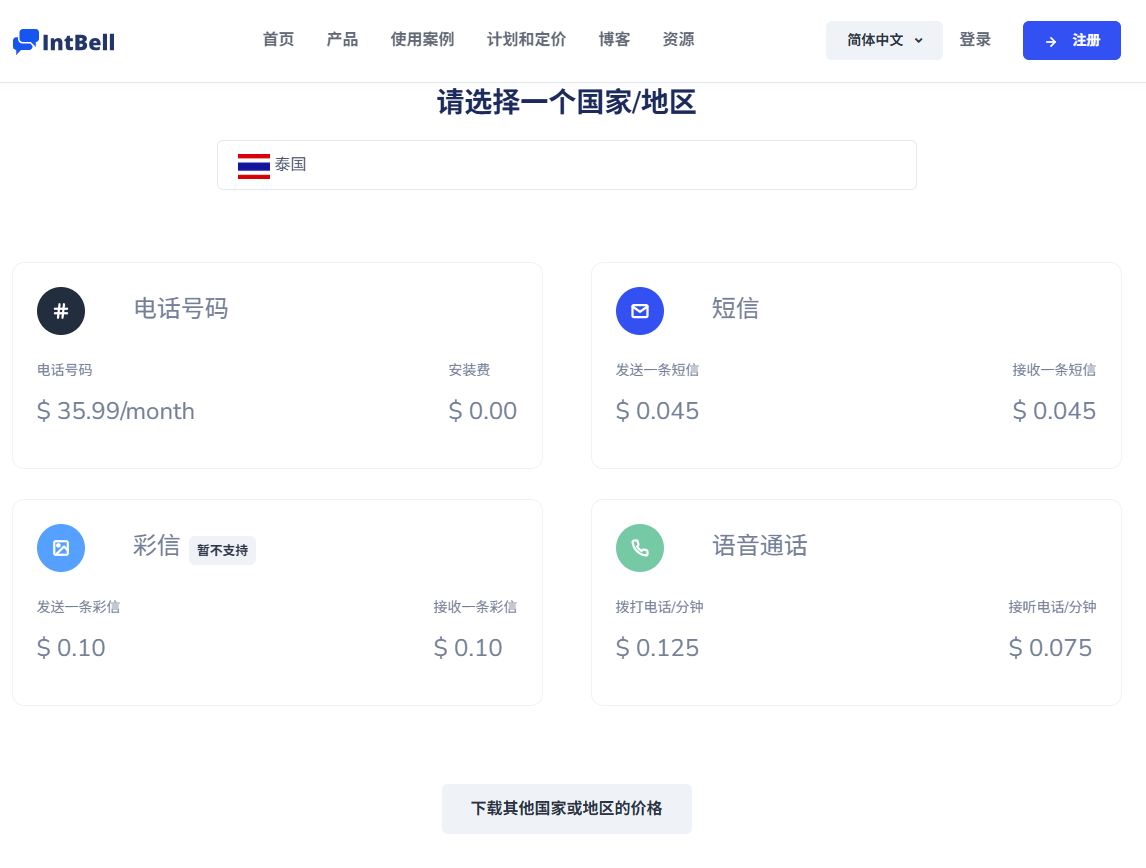This screenshot has height=868, width=1146.
Task: Open the 泰国 country selector
Action: coord(566,165)
